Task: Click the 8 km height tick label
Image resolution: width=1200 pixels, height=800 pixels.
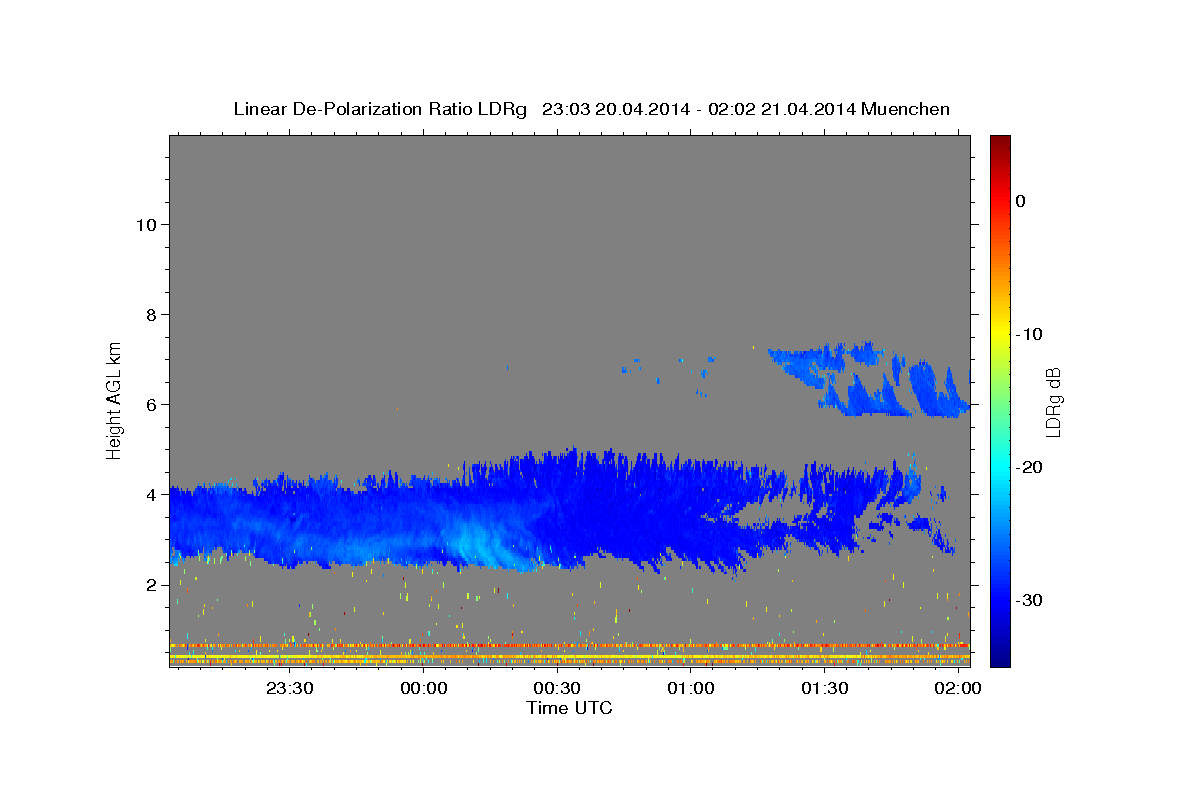Action: click(x=150, y=314)
